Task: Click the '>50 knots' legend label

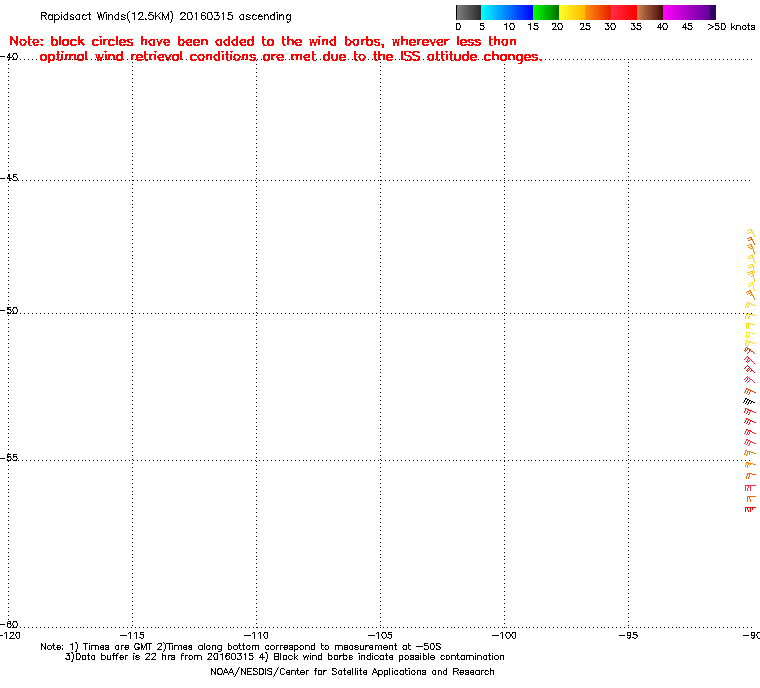Action: click(x=731, y=27)
